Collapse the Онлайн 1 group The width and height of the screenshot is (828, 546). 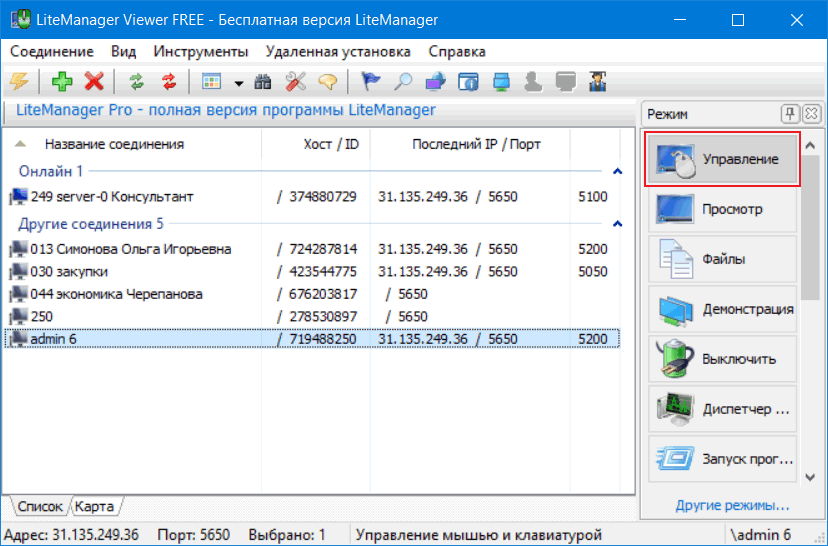point(617,171)
